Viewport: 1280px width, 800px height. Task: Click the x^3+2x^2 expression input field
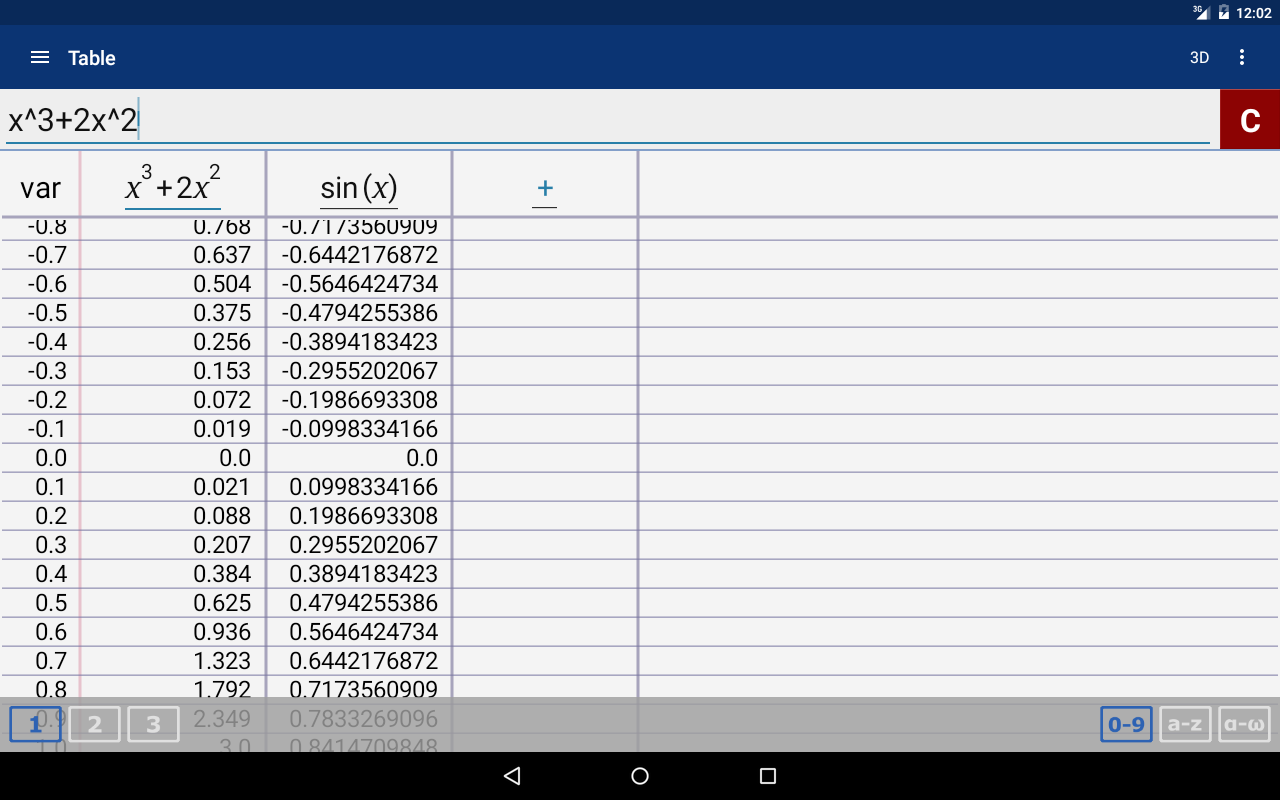point(600,120)
